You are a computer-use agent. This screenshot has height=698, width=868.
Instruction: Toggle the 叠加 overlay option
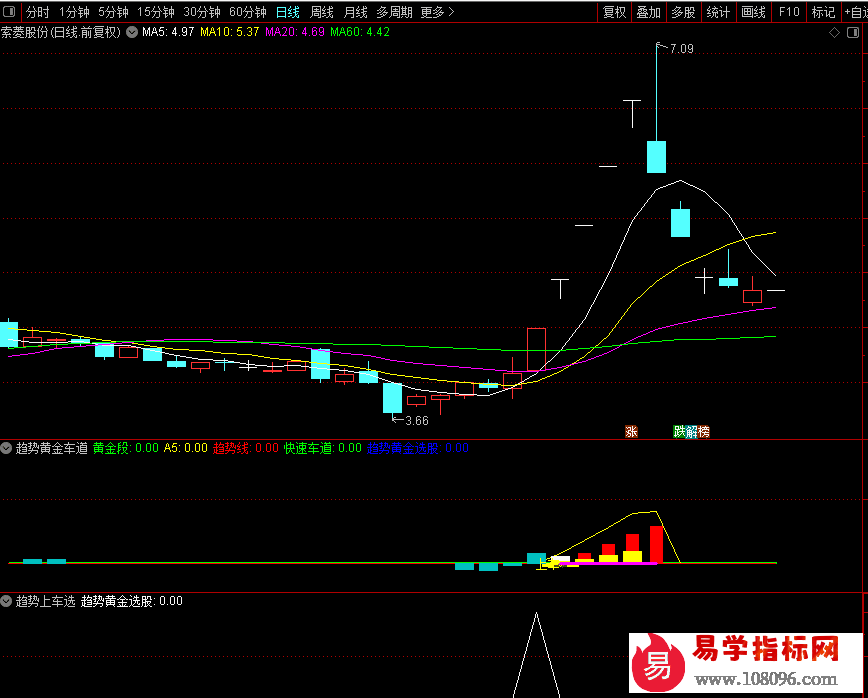(x=648, y=13)
